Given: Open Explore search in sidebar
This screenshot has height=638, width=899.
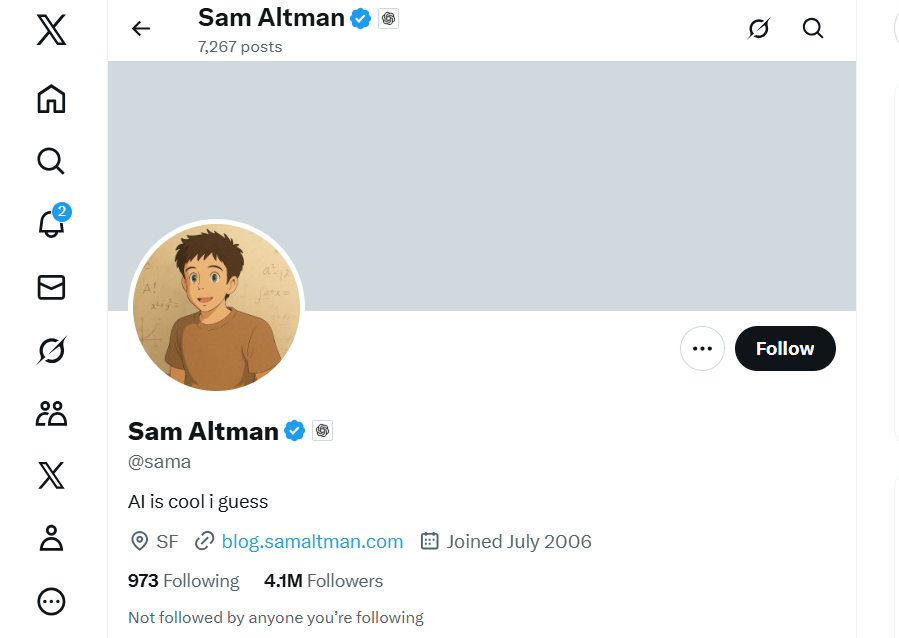Looking at the screenshot, I should 51,161.
